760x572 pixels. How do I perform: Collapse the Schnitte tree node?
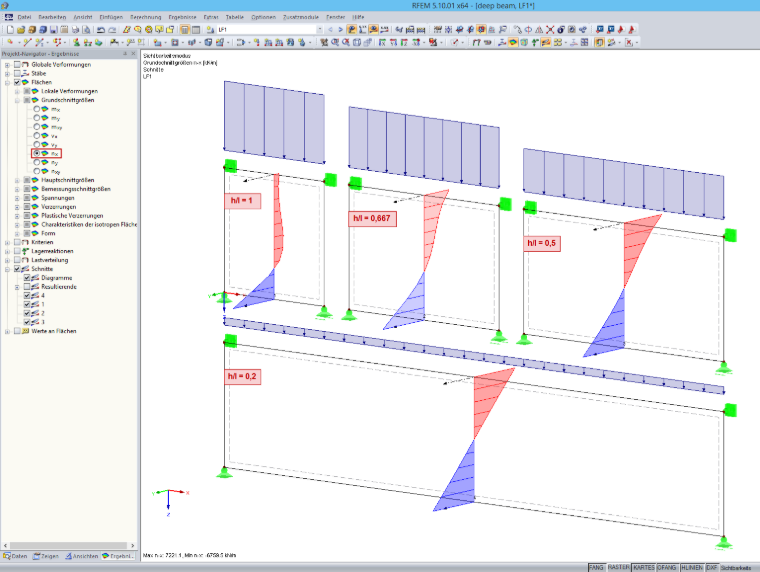7,269
